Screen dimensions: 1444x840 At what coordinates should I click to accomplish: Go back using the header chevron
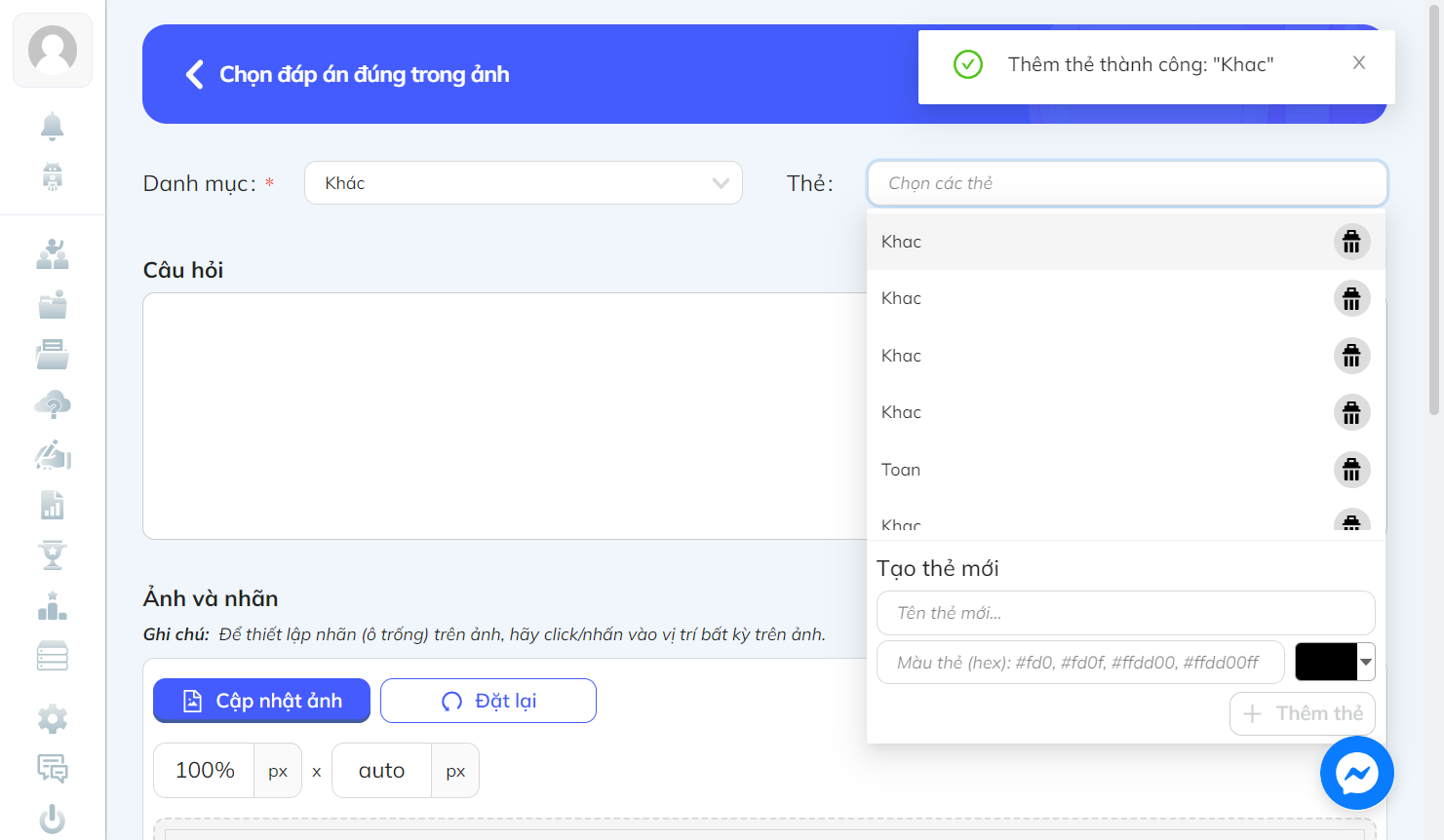pos(194,74)
